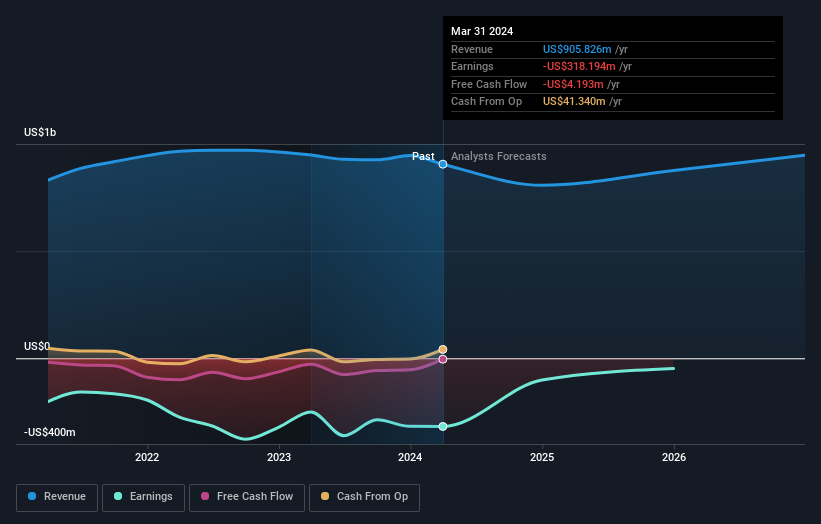Click the 2026 x-axis label
This screenshot has height=524, width=821.
(674, 457)
